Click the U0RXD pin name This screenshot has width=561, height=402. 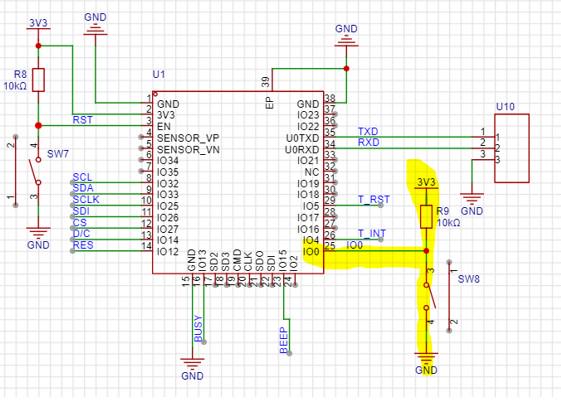click(302, 149)
